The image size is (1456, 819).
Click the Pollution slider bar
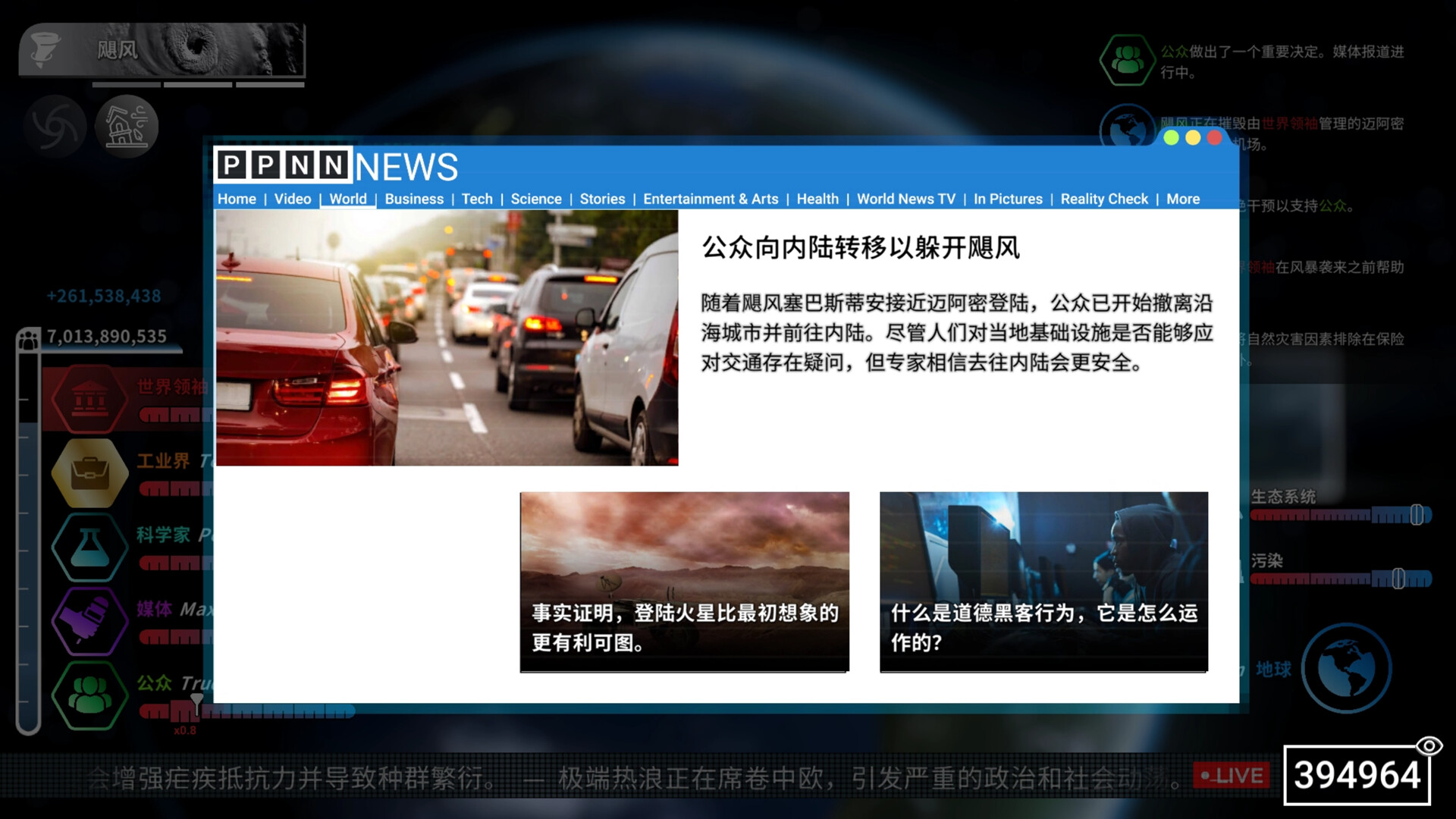click(x=1340, y=579)
